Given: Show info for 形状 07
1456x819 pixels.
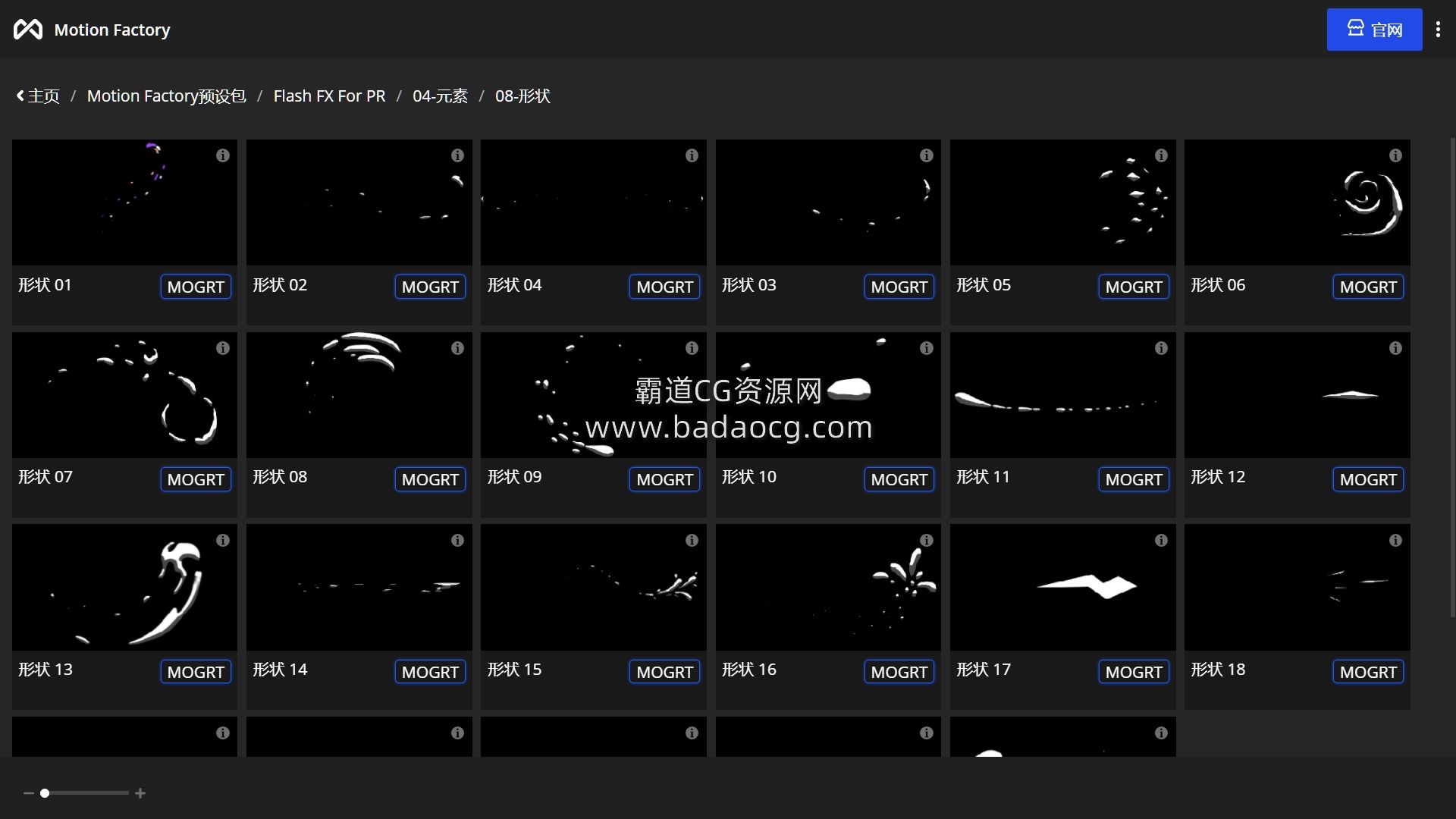Looking at the screenshot, I should (x=222, y=348).
